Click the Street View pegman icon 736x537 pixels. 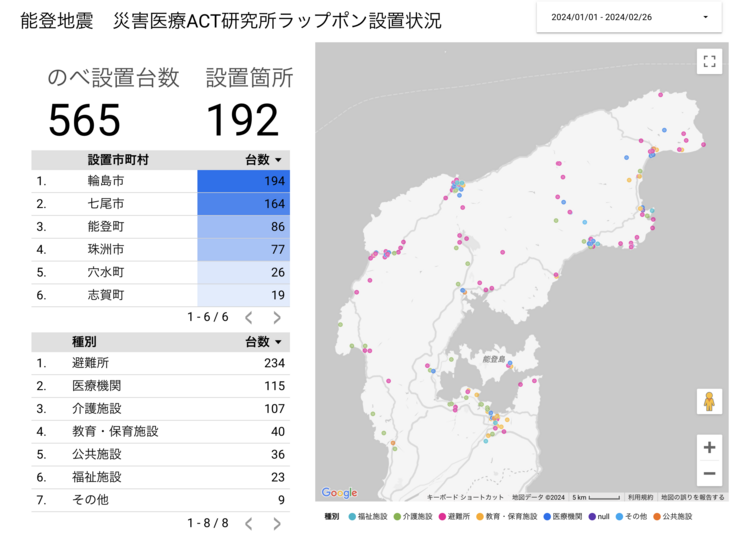[709, 402]
